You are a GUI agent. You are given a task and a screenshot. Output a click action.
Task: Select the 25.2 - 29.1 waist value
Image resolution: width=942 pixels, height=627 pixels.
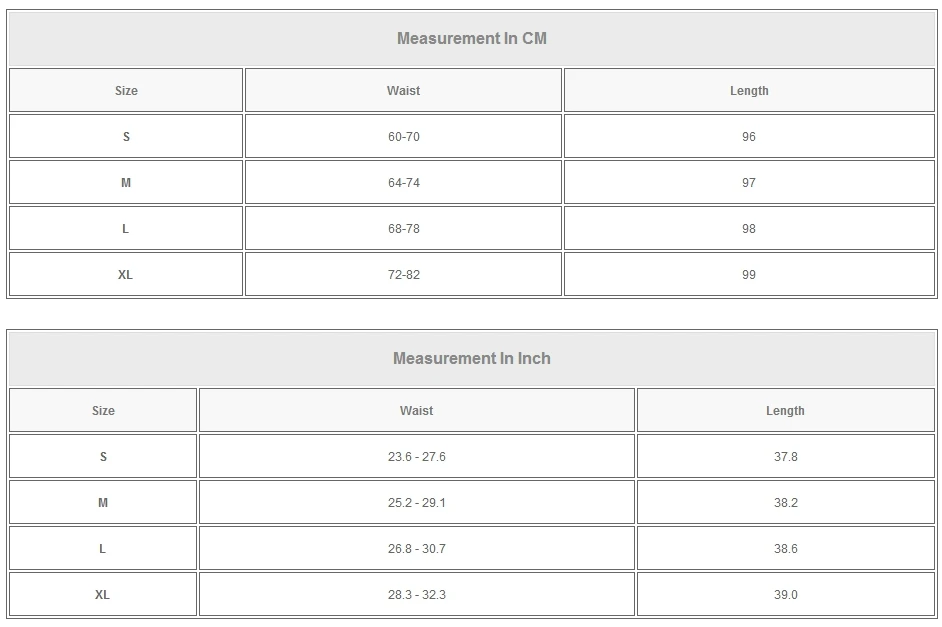(416, 503)
